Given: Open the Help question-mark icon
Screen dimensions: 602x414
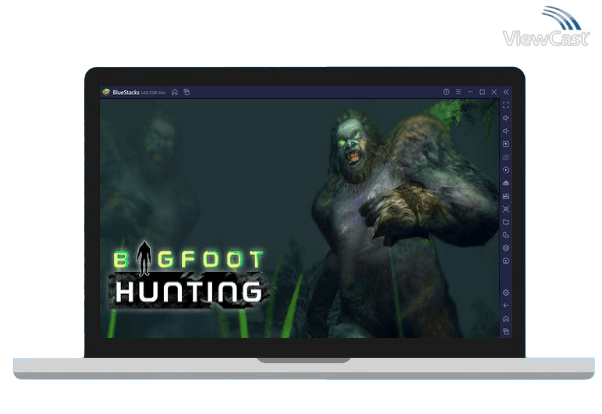Looking at the screenshot, I should pos(446,92).
